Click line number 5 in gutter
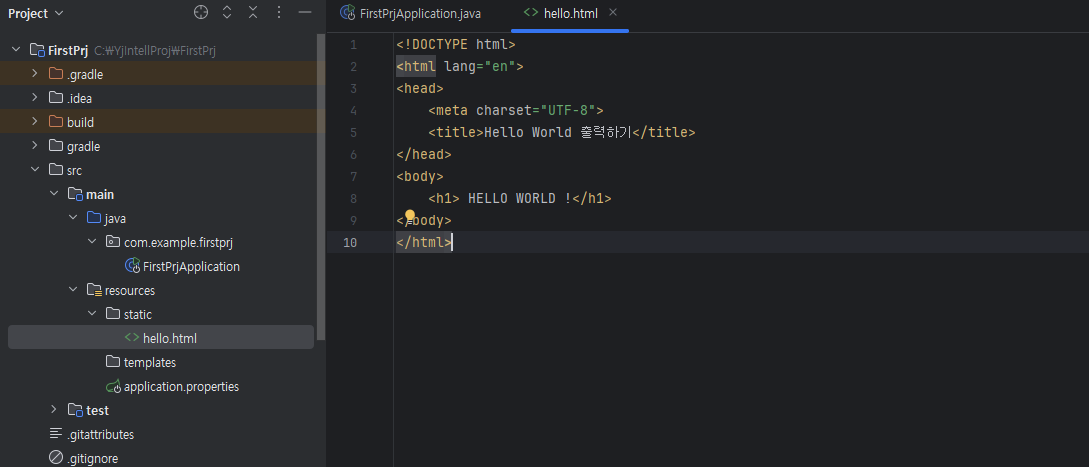This screenshot has width=1089, height=467. click(x=354, y=132)
